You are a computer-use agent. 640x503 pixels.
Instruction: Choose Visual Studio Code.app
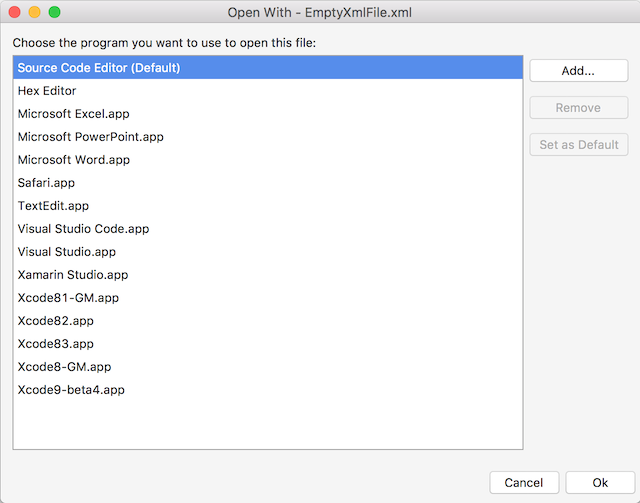[268, 229]
